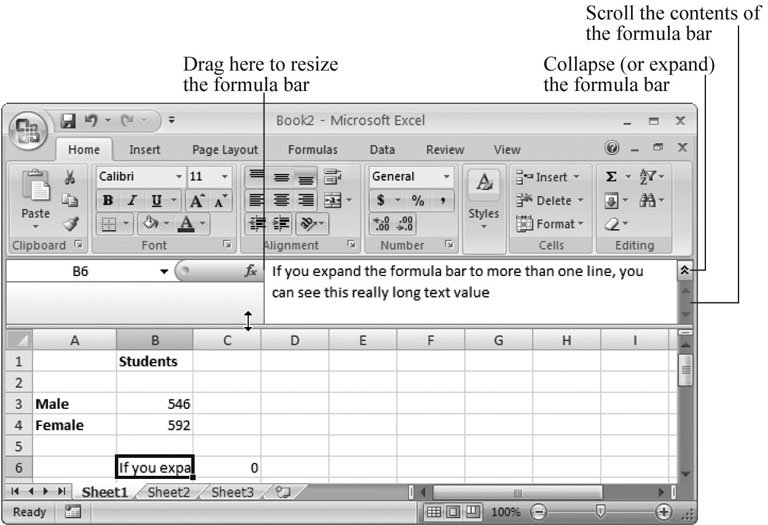Image resolution: width=768 pixels, height=525 pixels.
Task: Click the Cut scissors icon
Action: [x=71, y=178]
